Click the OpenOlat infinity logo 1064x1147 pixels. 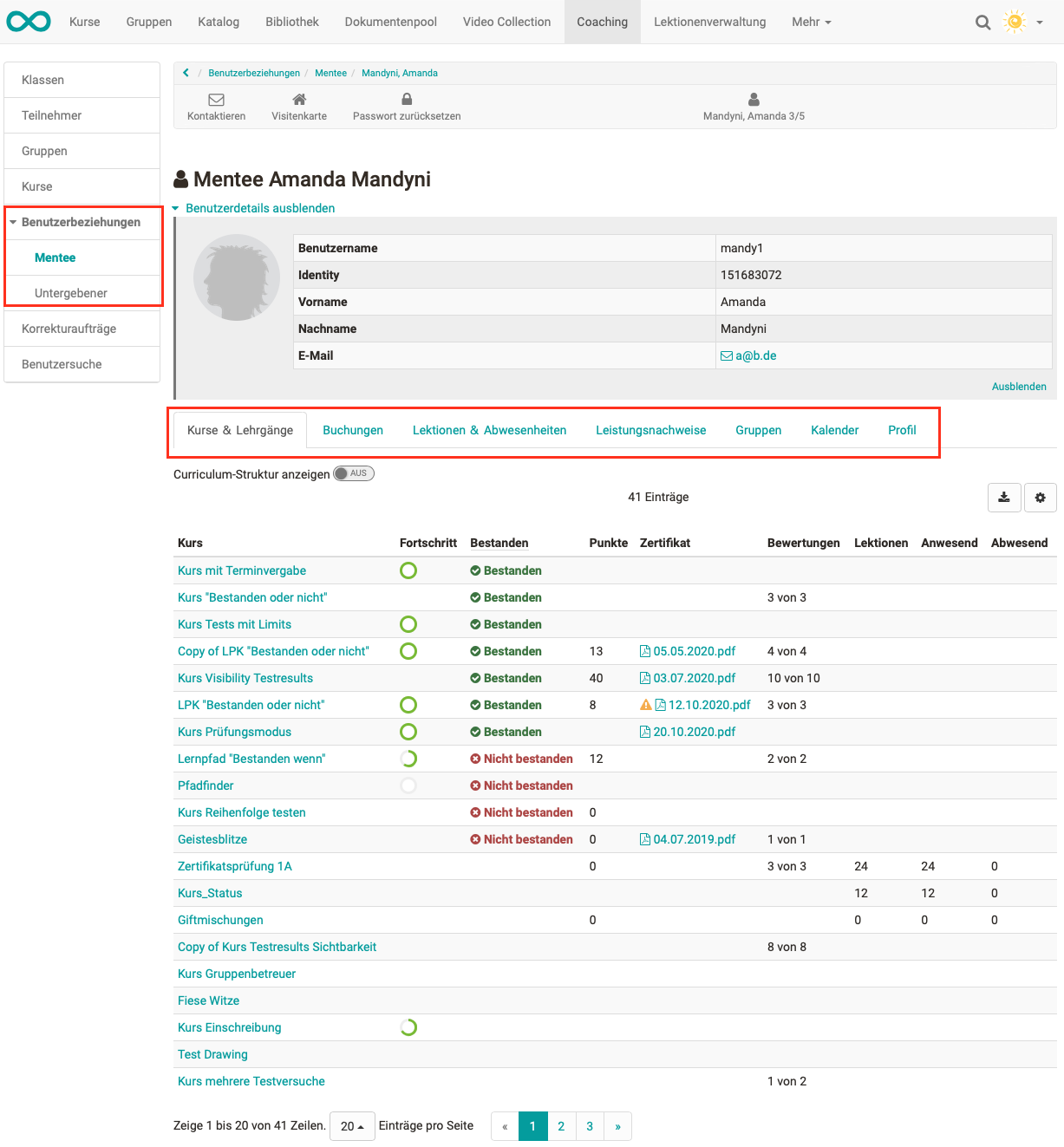29,22
